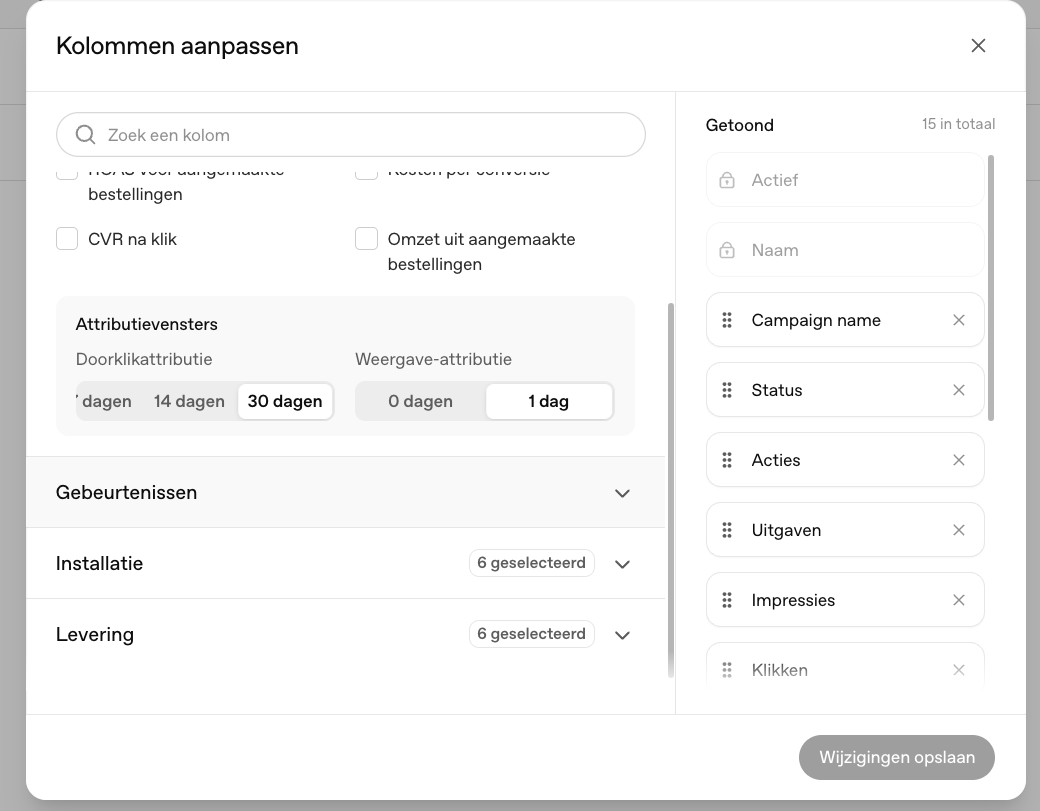The image size is (1040, 811).
Task: Click the lock icon next to Actief
Action: point(727,180)
